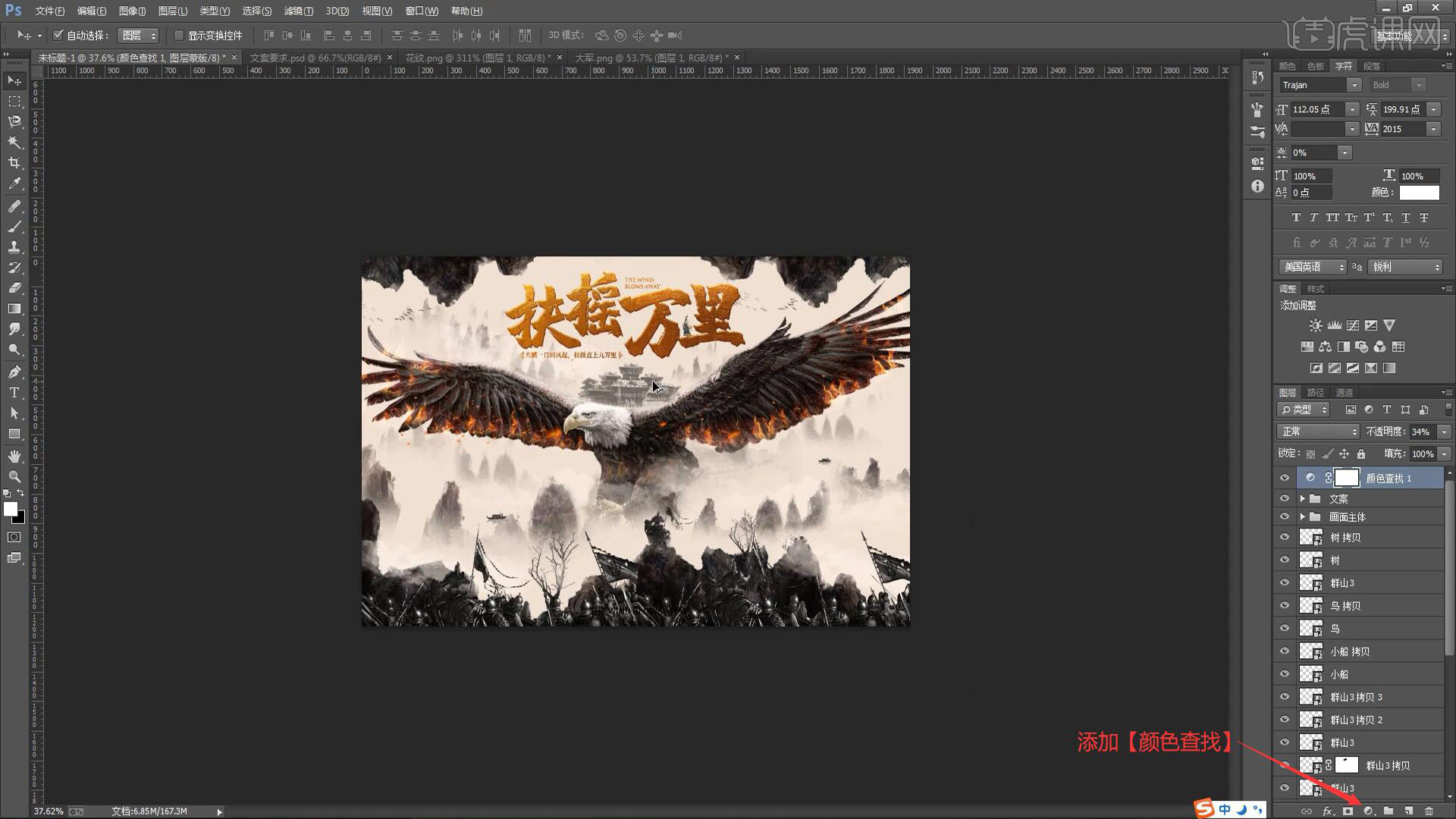Click the delete layer trash icon

pyautogui.click(x=1429, y=811)
